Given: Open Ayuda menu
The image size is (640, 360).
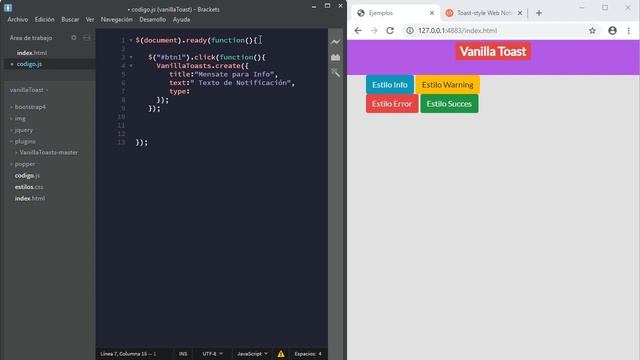Looking at the screenshot, I should tap(181, 20).
